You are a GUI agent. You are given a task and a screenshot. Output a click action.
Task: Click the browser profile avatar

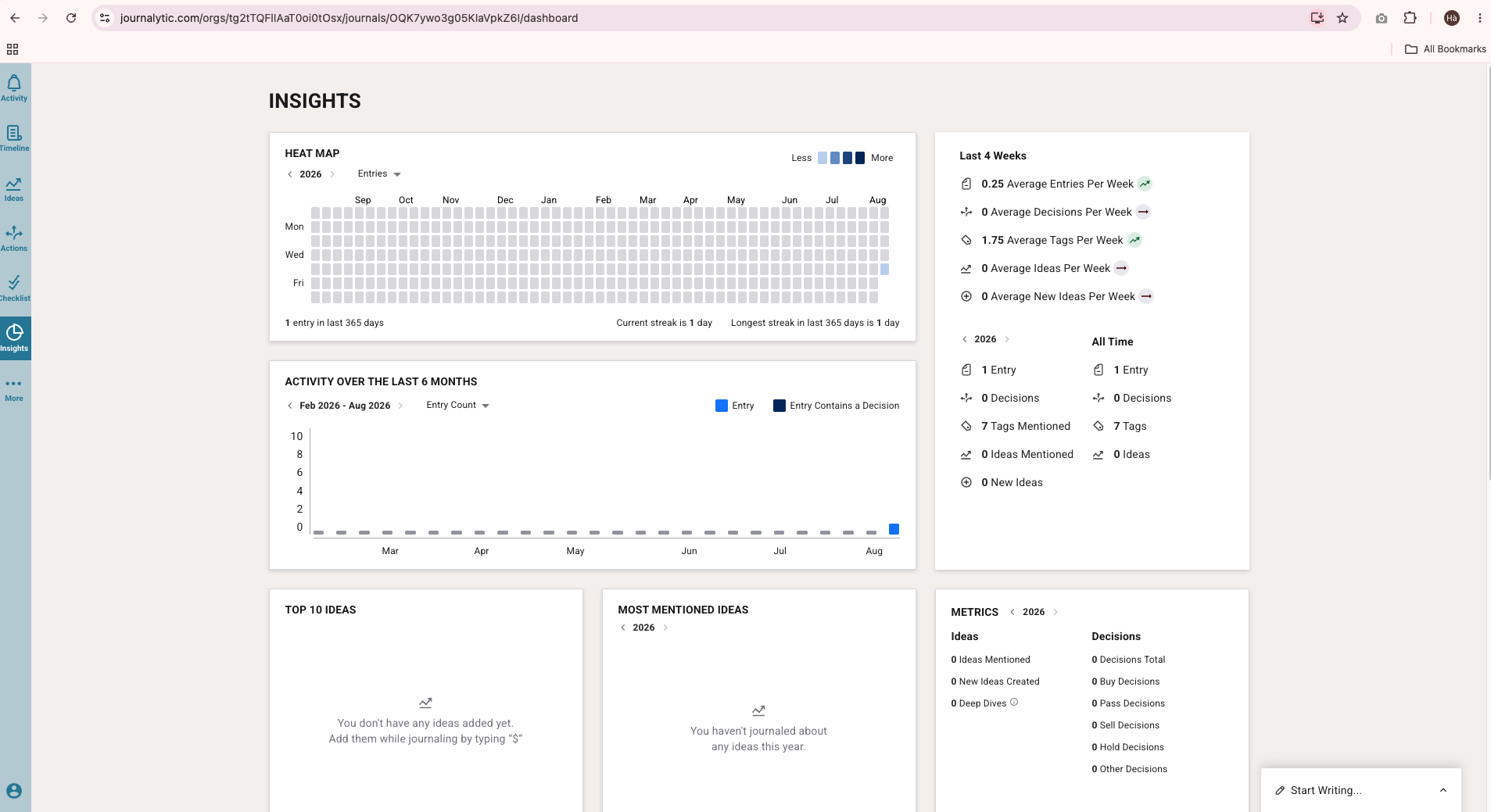pyautogui.click(x=1452, y=18)
